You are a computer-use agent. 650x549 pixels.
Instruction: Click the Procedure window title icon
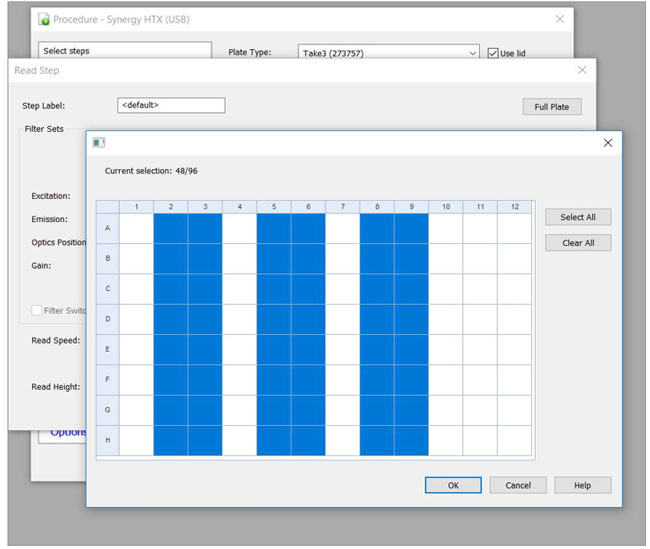[44, 19]
